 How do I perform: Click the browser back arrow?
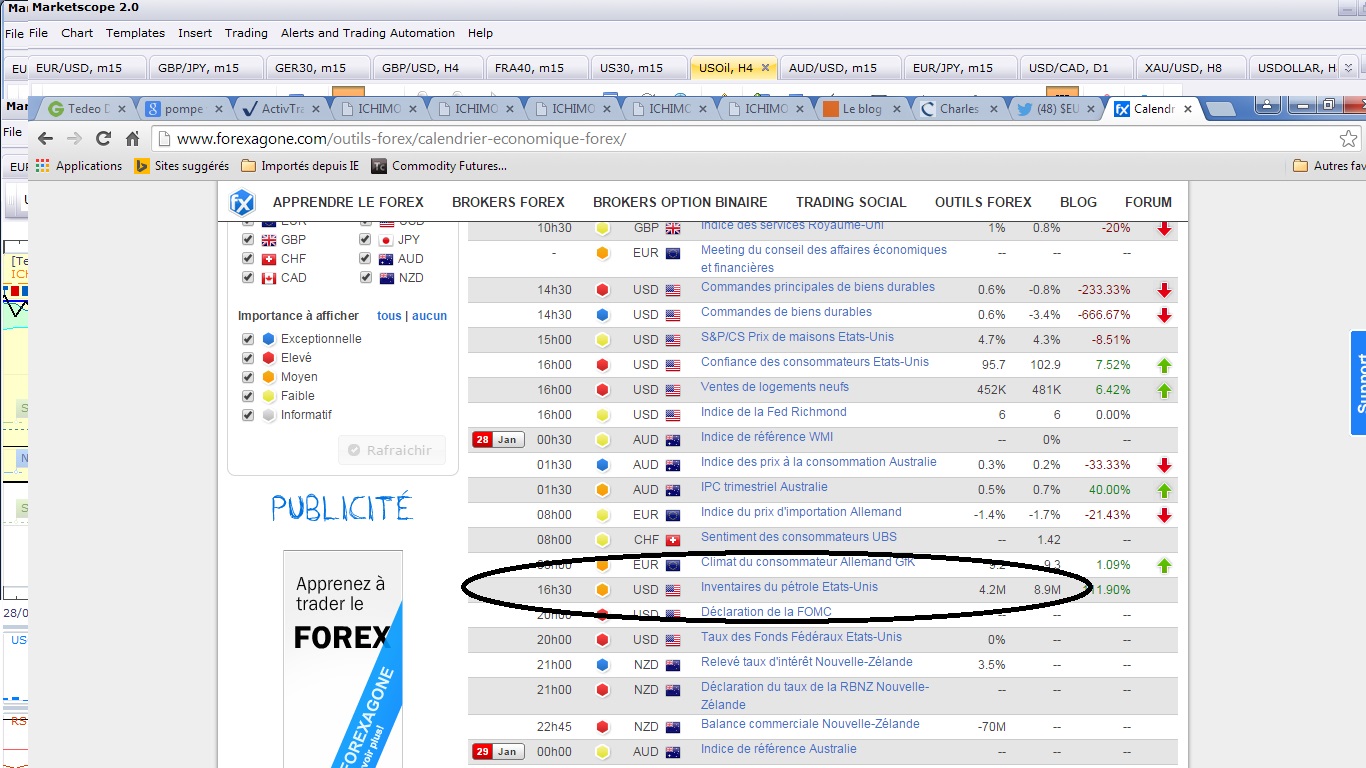(44, 139)
